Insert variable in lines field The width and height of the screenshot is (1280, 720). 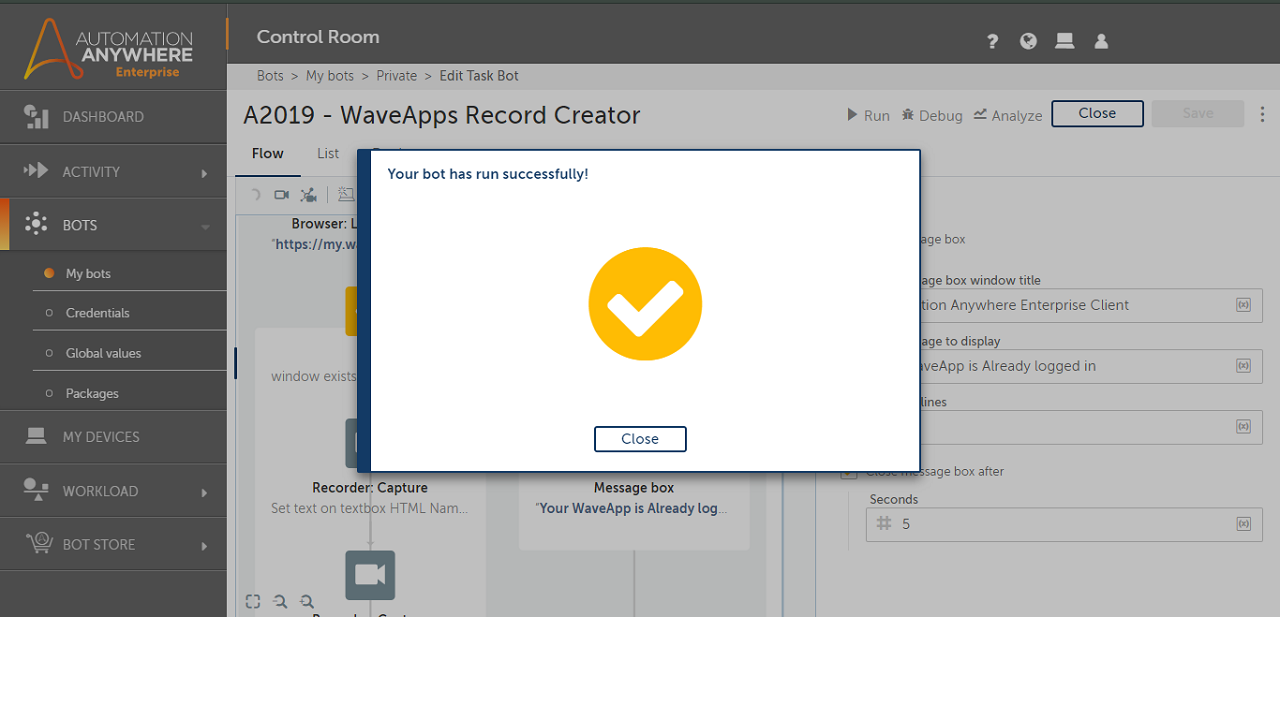point(1243,427)
